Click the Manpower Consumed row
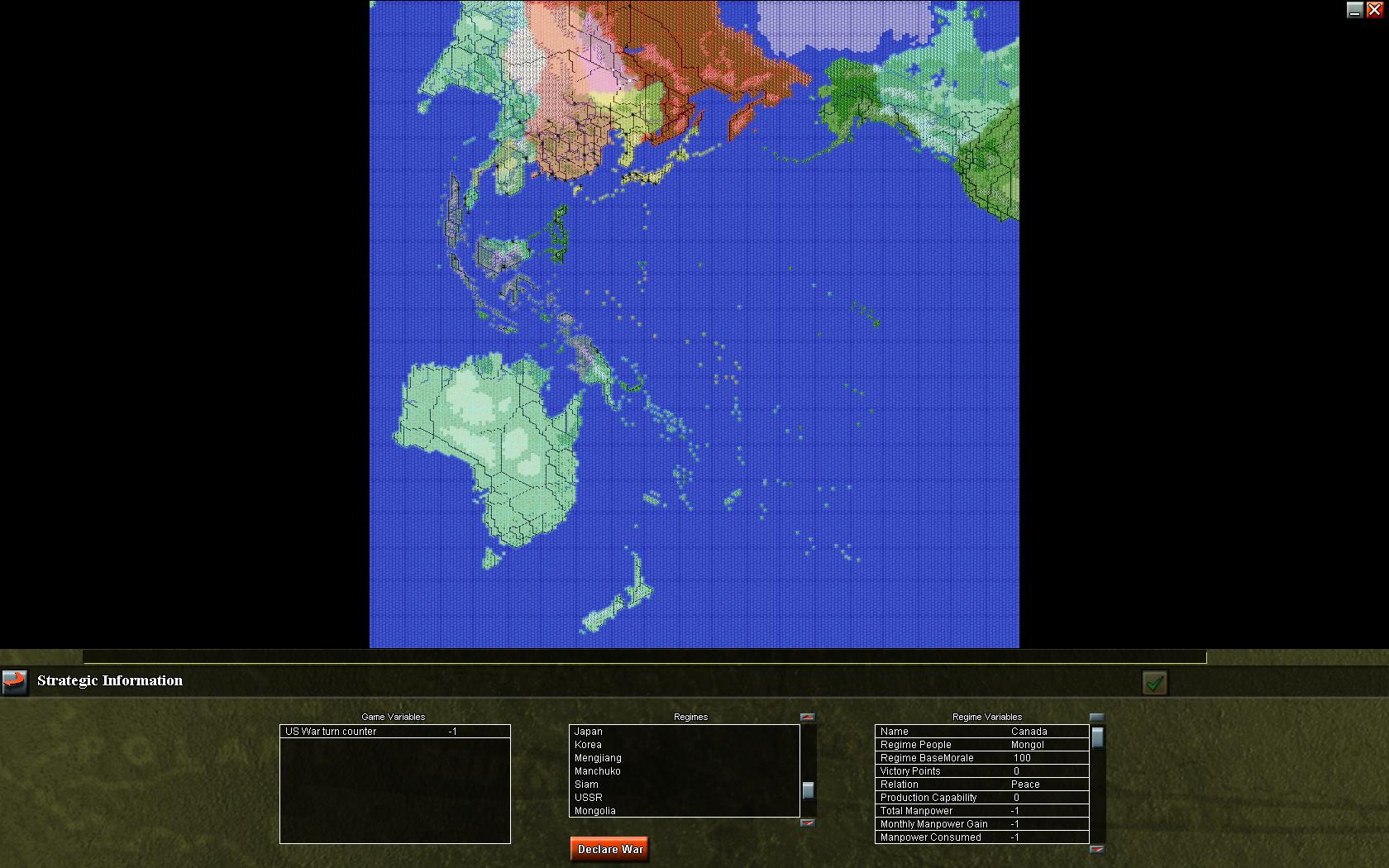The height and width of the screenshot is (868, 1389). coord(982,837)
